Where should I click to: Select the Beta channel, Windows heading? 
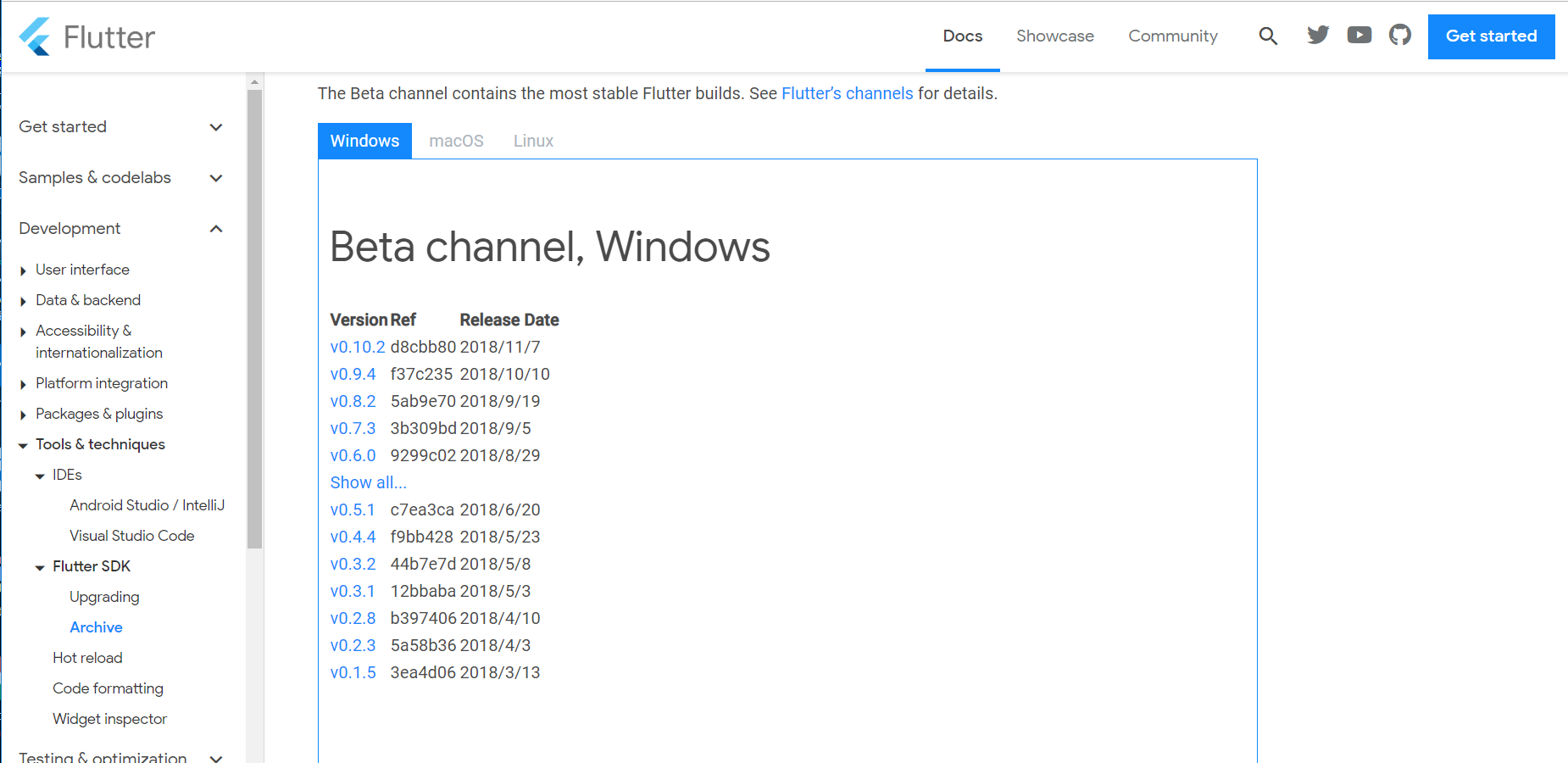coord(550,247)
